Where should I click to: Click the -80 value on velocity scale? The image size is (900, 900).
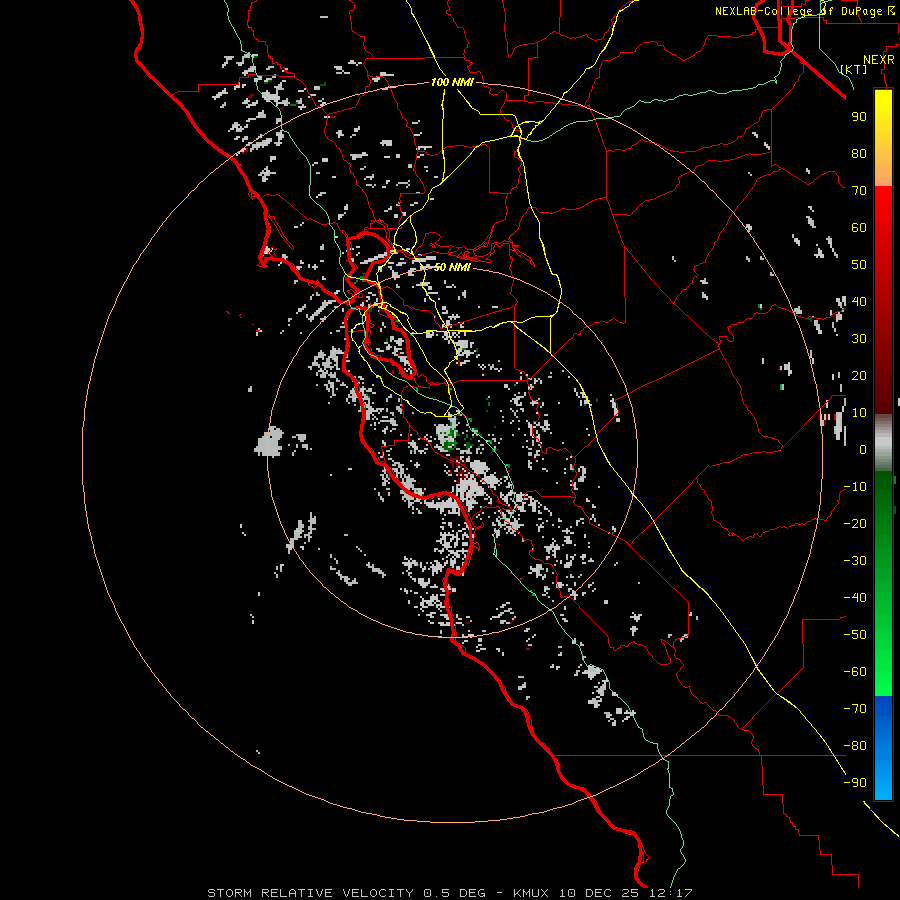pyautogui.click(x=855, y=746)
